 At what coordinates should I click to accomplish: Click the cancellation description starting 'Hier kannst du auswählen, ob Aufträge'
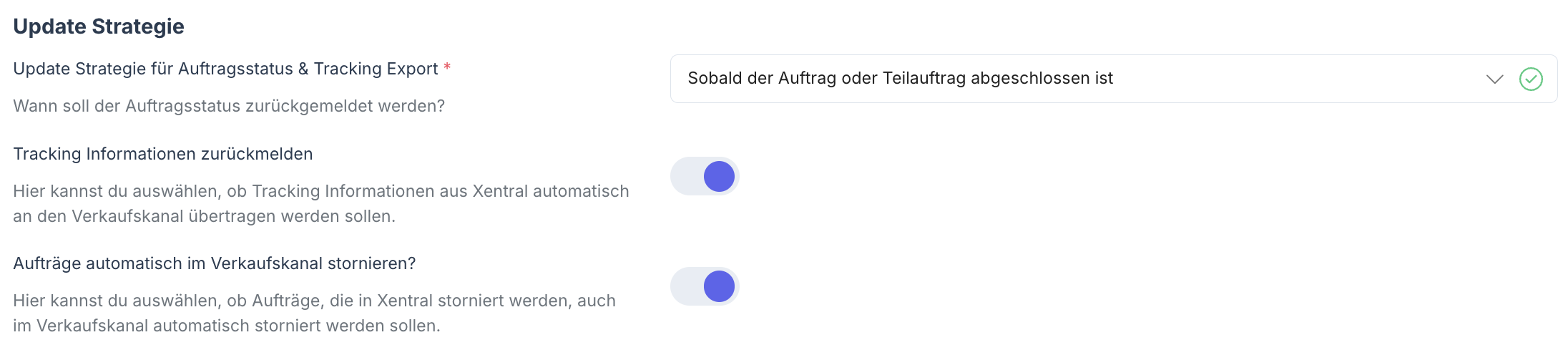click(x=314, y=301)
